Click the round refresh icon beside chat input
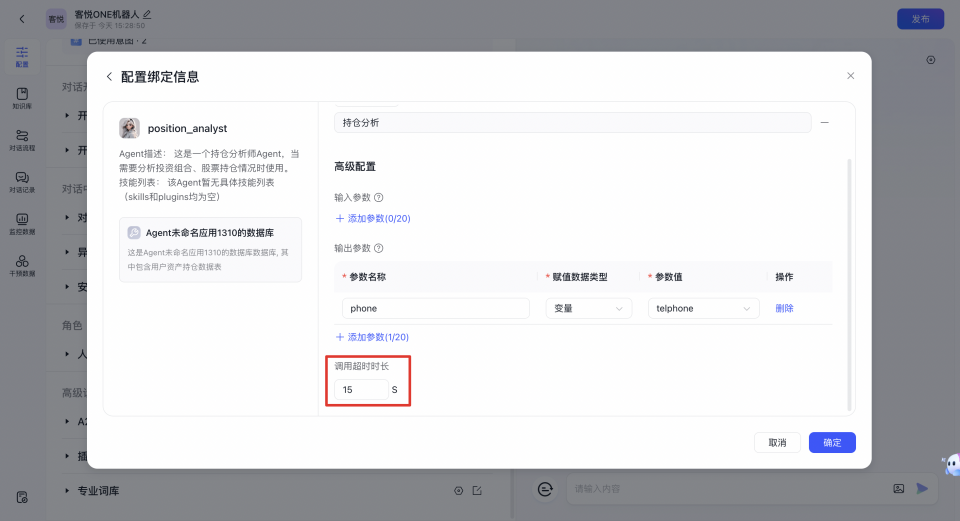 (x=545, y=489)
